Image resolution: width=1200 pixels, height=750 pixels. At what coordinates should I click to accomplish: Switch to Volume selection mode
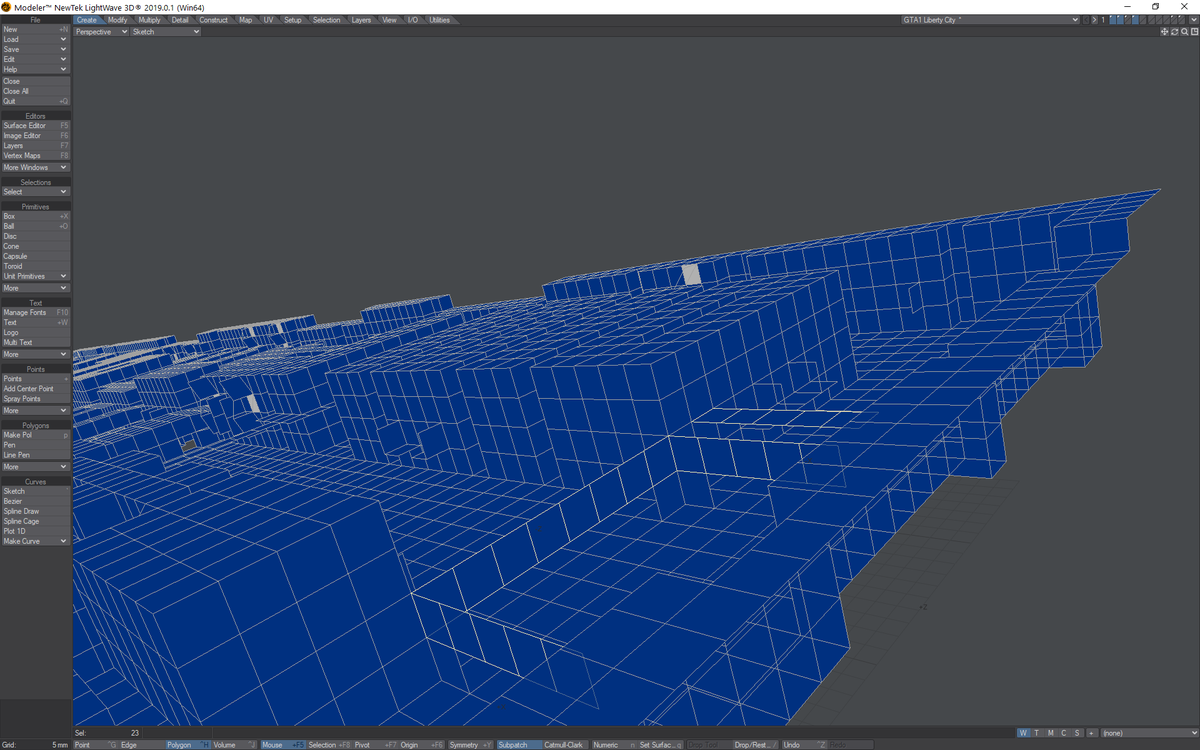(x=235, y=745)
